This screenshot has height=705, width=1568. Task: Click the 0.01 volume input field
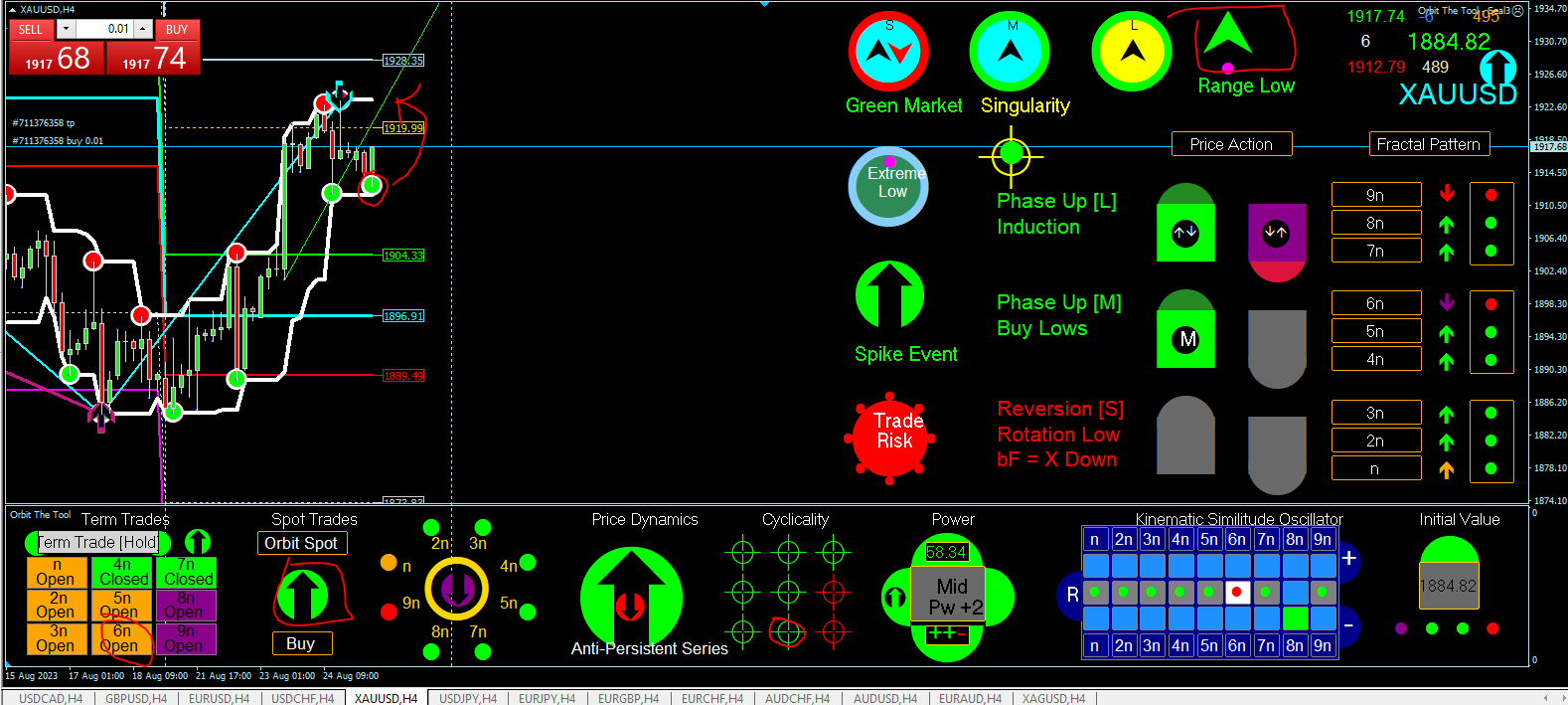pyautogui.click(x=104, y=29)
